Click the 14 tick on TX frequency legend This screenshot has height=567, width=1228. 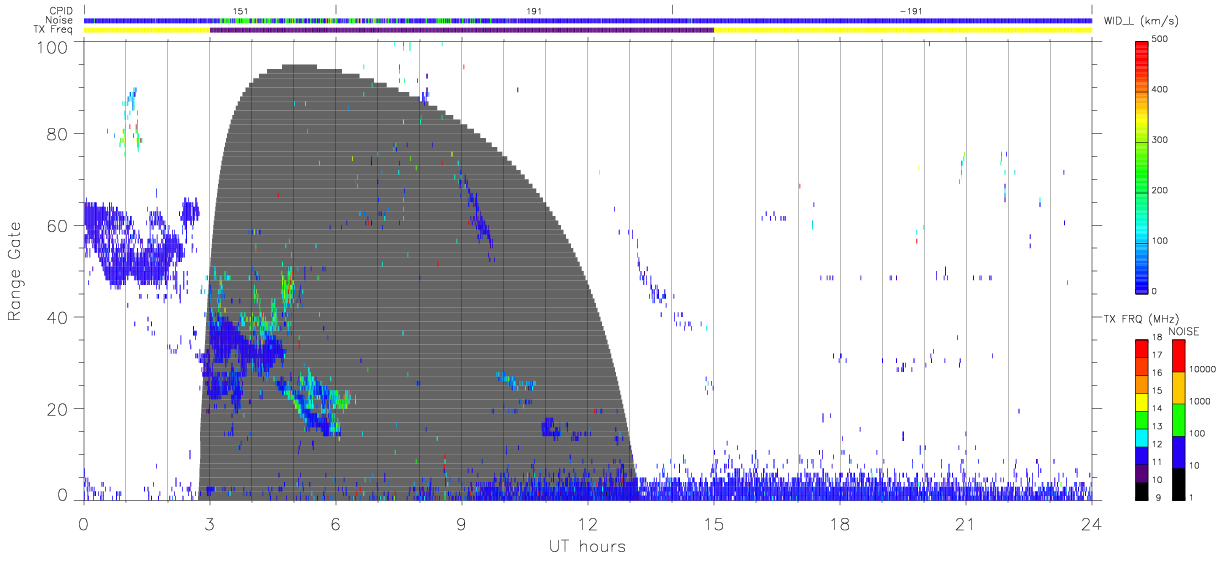click(x=1157, y=409)
